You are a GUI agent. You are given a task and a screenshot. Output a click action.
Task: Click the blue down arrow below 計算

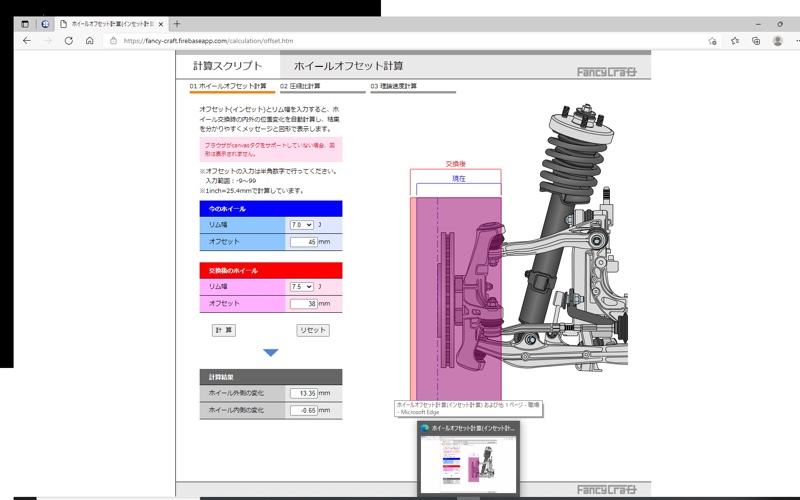(270, 353)
